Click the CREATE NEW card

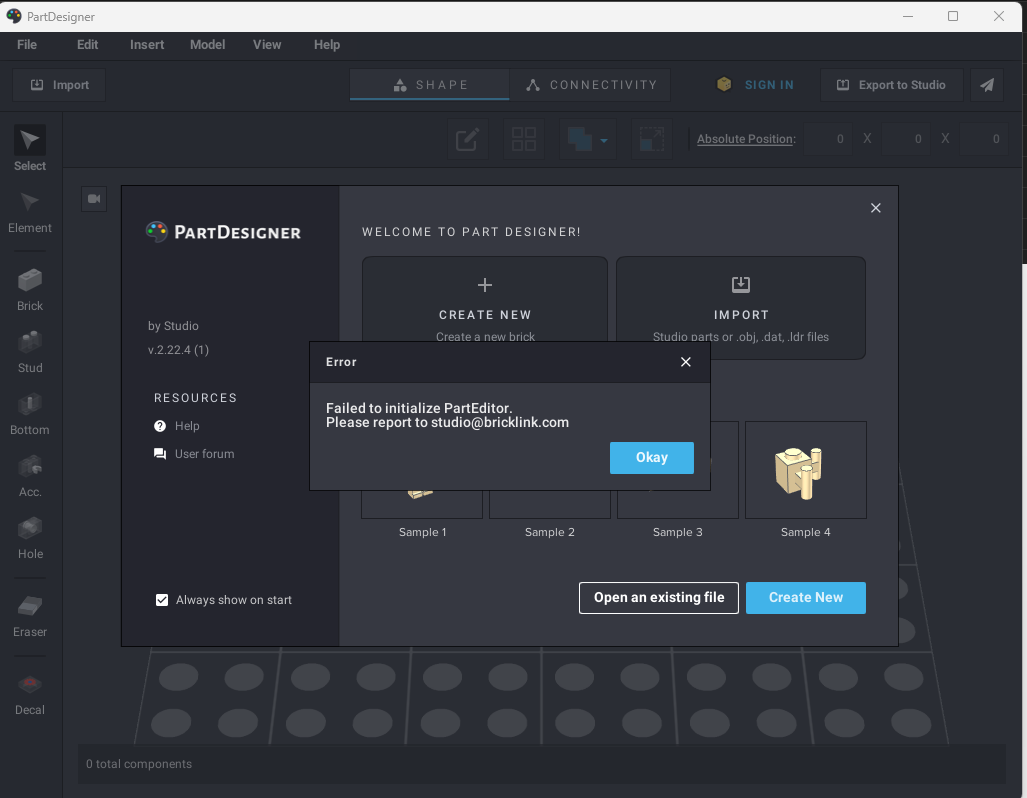(485, 308)
